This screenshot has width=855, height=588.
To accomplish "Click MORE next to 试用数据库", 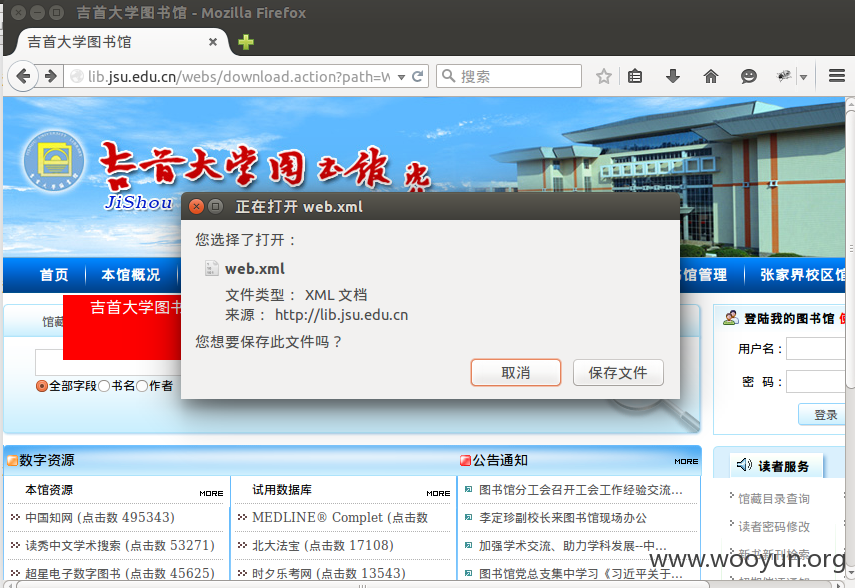I will pos(438,493).
